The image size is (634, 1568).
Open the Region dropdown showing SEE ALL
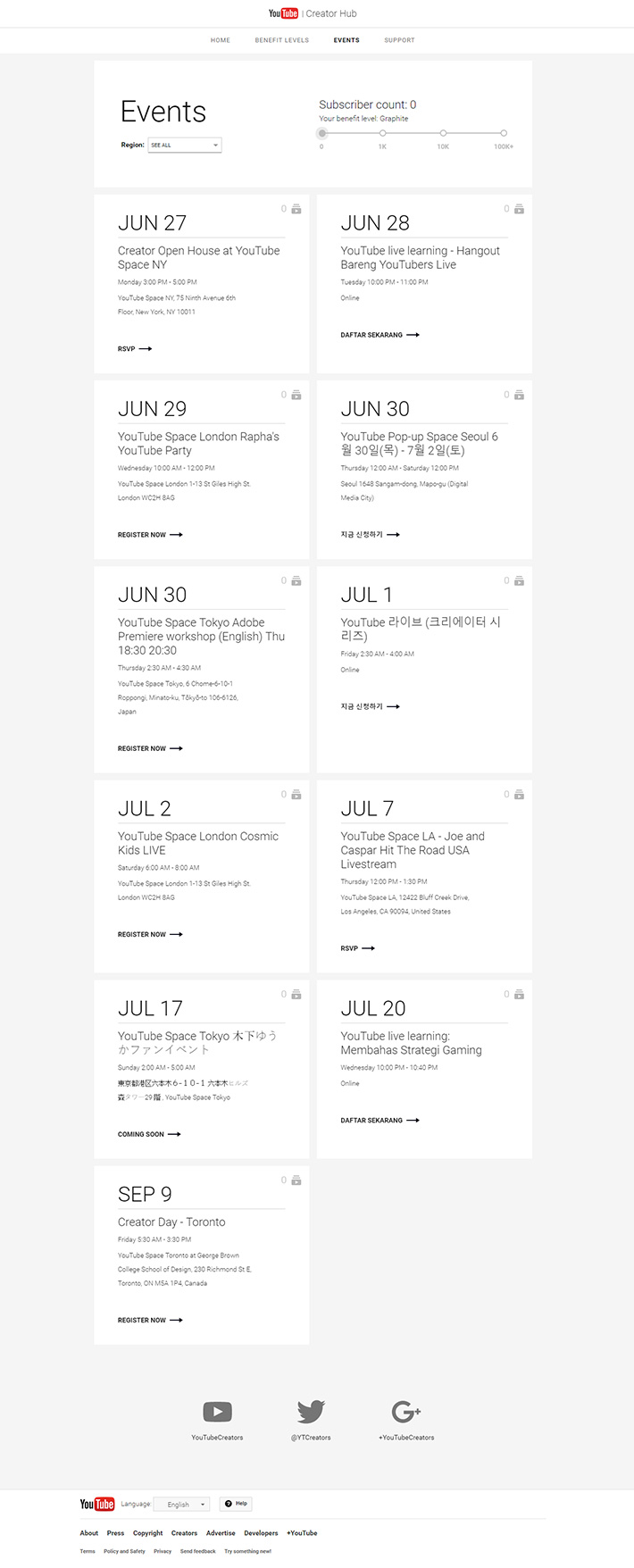tap(185, 145)
